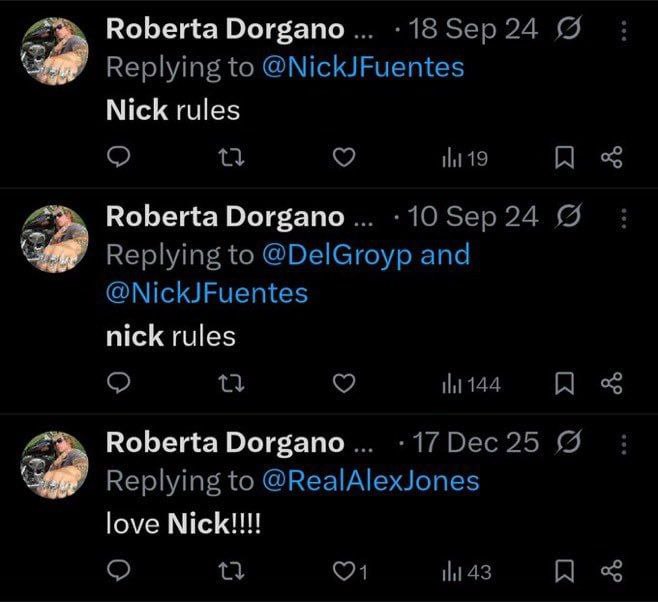Open the @NickJFuentes mention in first tweet
658x602 pixels.
pos(363,68)
